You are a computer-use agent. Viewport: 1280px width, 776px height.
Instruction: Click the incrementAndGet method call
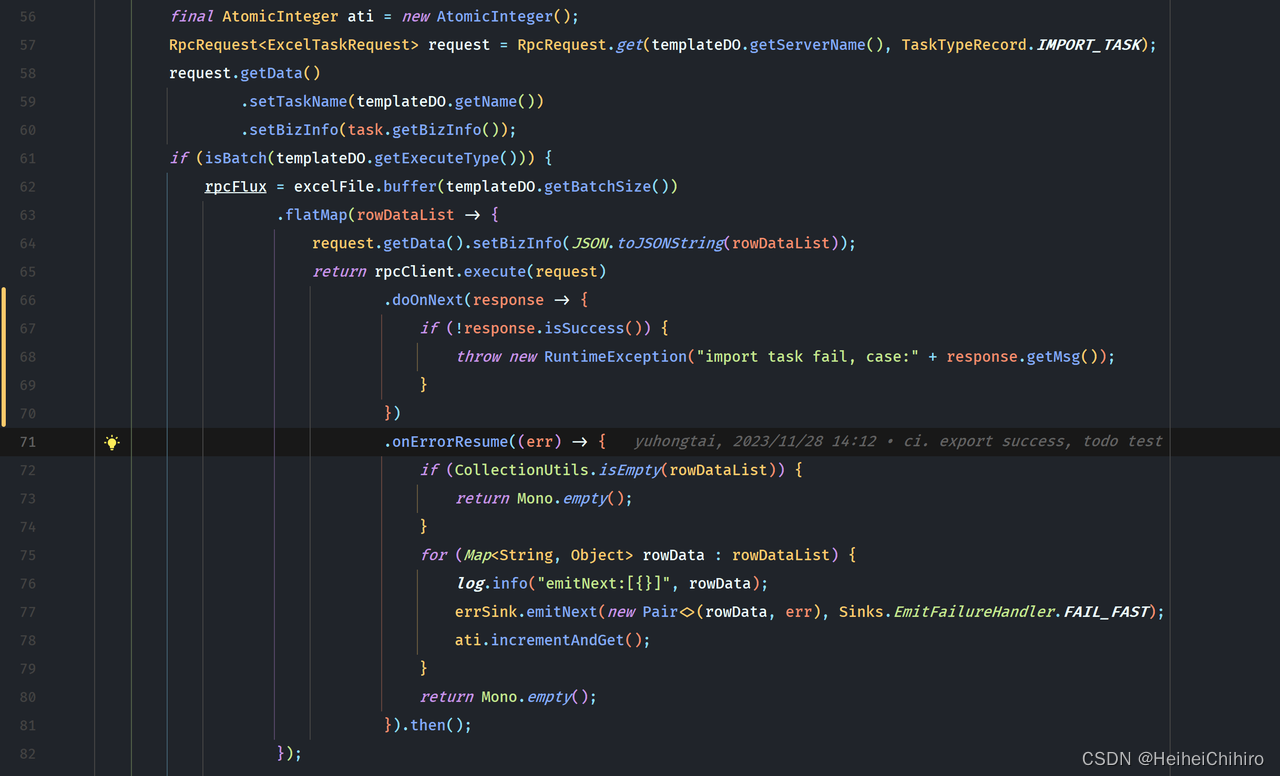(557, 640)
